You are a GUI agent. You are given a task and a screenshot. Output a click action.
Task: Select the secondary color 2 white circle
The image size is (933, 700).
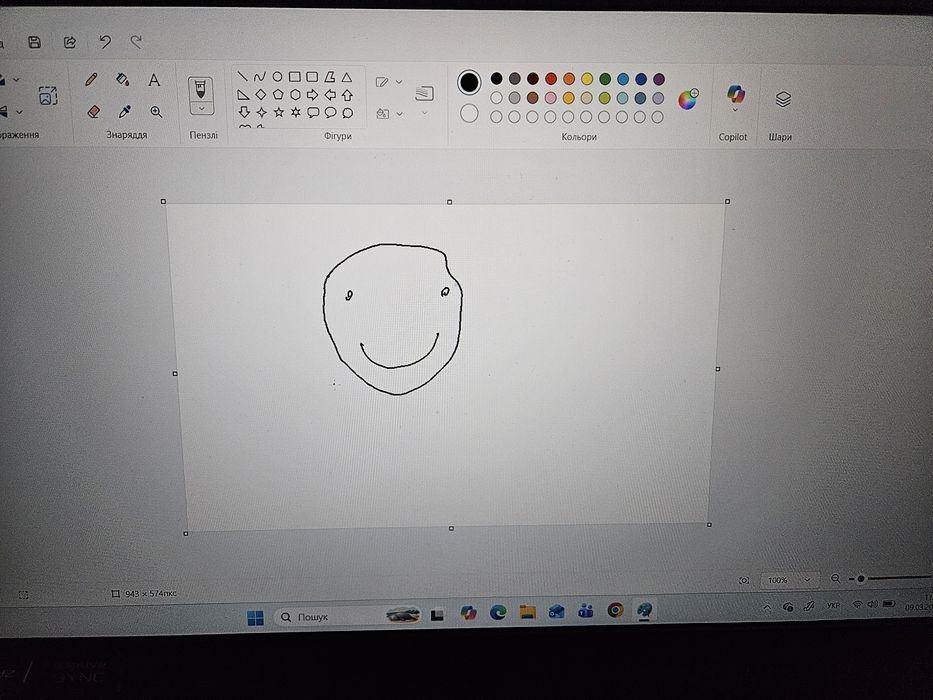(x=469, y=113)
